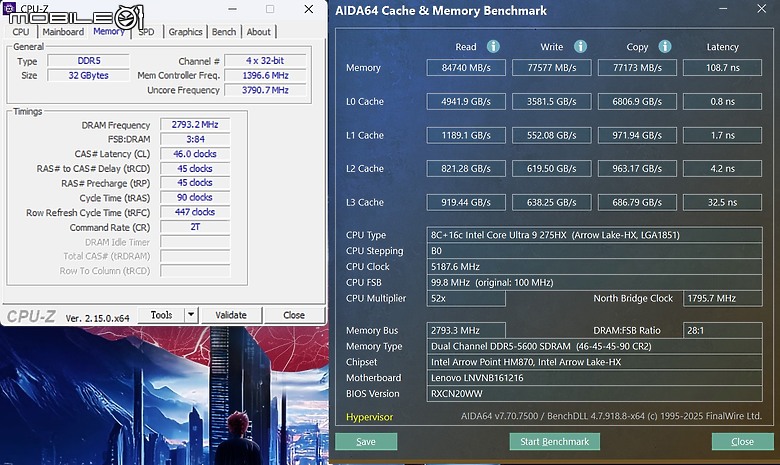The image size is (780, 465).
Task: Click the Tools button in CPU-Z
Action: [x=161, y=315]
